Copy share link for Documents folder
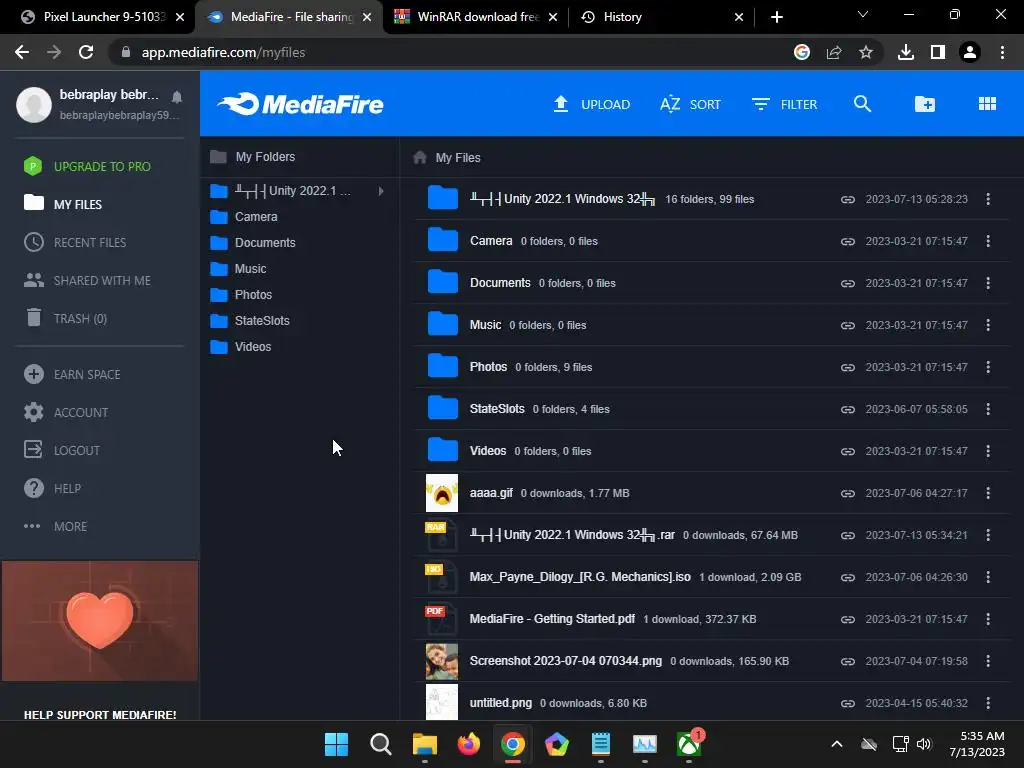The image size is (1024, 768). click(848, 283)
